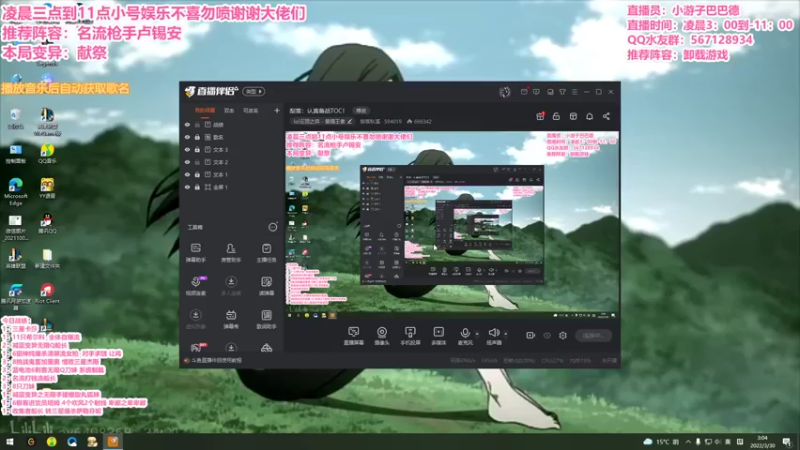Open the gift box icon with red badge
Screen dimensions: 800x450
[540, 116]
